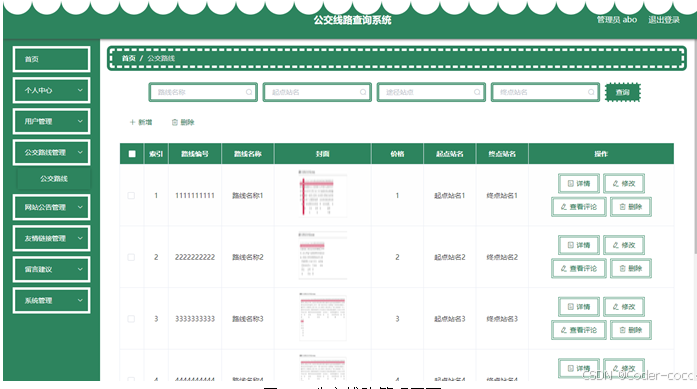Click the plus icon next to 新增

tap(132, 122)
